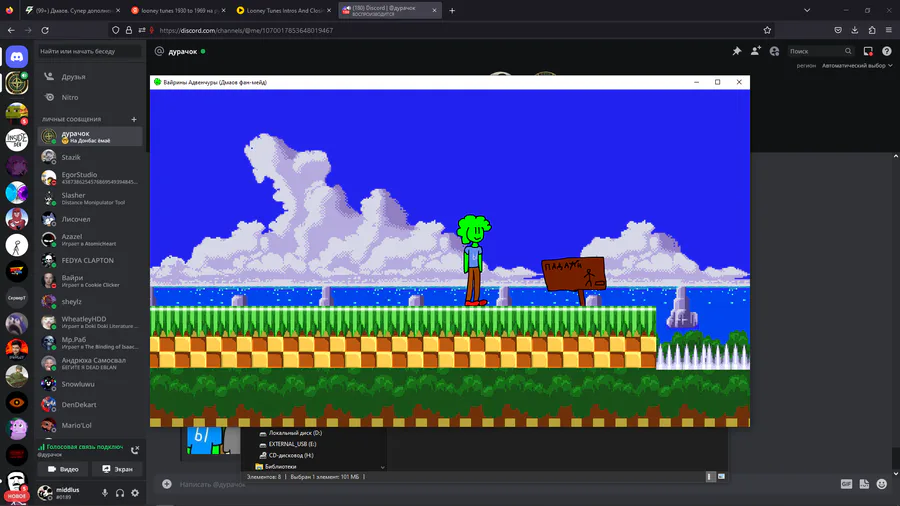Share screen with Экран button
Image resolution: width=900 pixels, height=506 pixels.
[x=117, y=469]
